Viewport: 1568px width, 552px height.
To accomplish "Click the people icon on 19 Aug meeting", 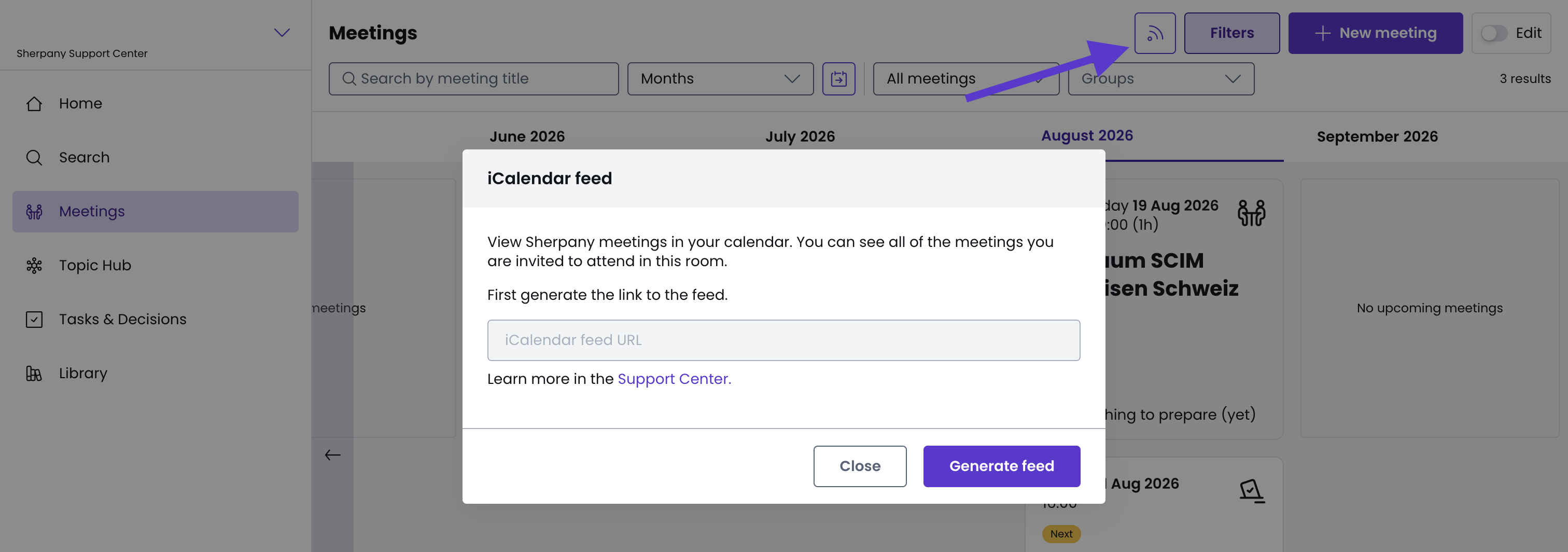I will pyautogui.click(x=1252, y=213).
